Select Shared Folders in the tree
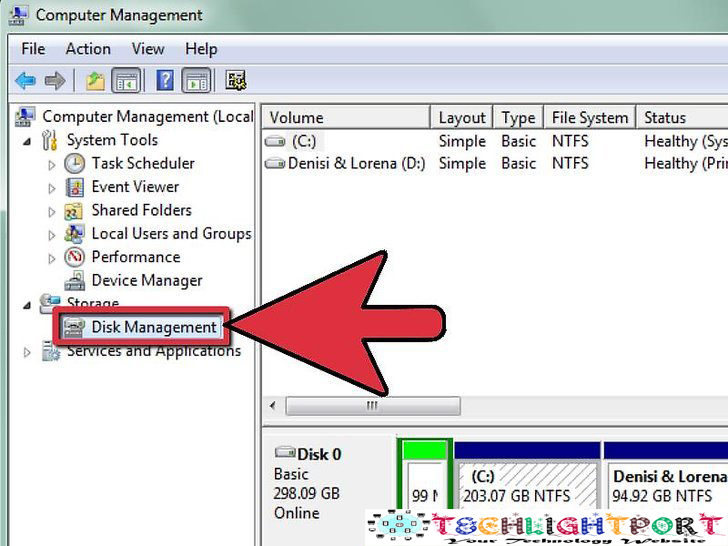The image size is (728, 546). click(x=142, y=210)
